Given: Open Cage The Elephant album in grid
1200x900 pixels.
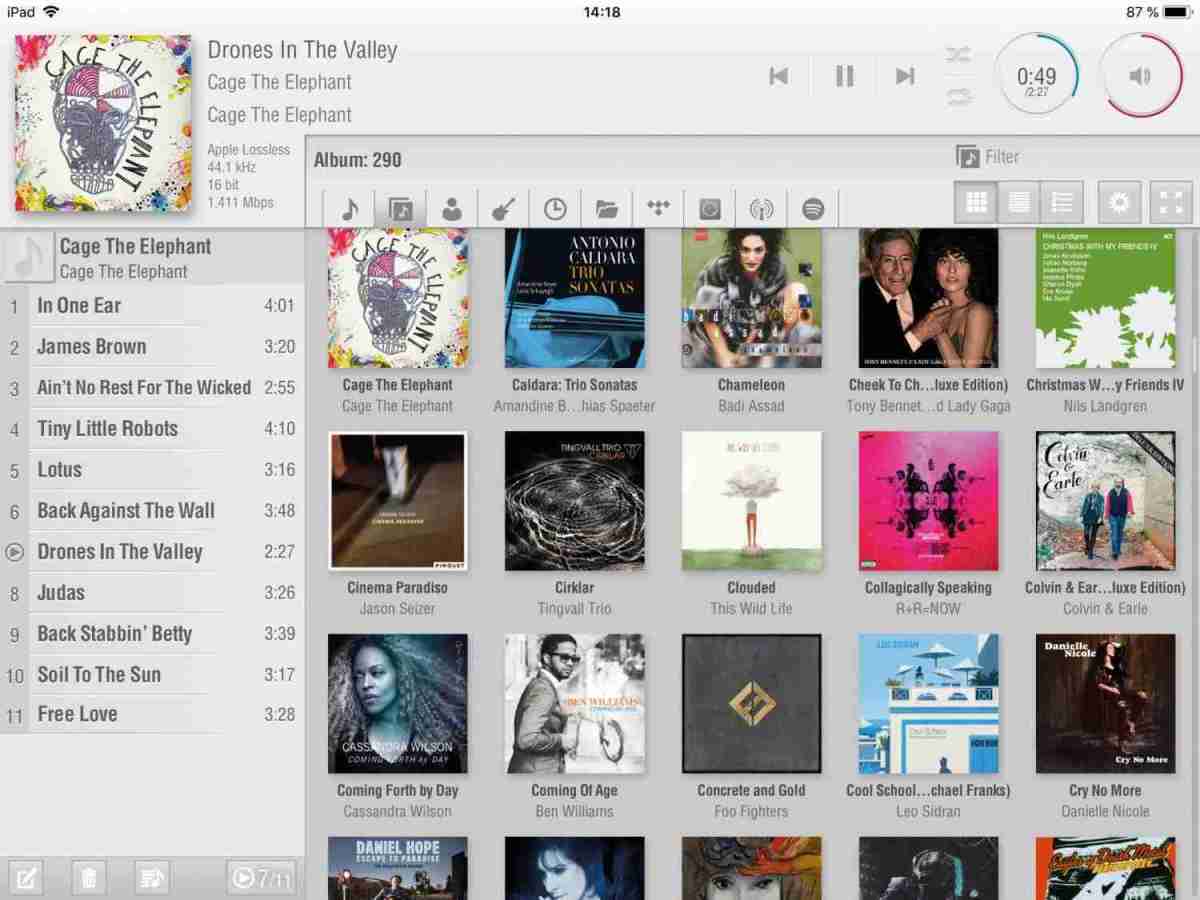Looking at the screenshot, I should 398,298.
